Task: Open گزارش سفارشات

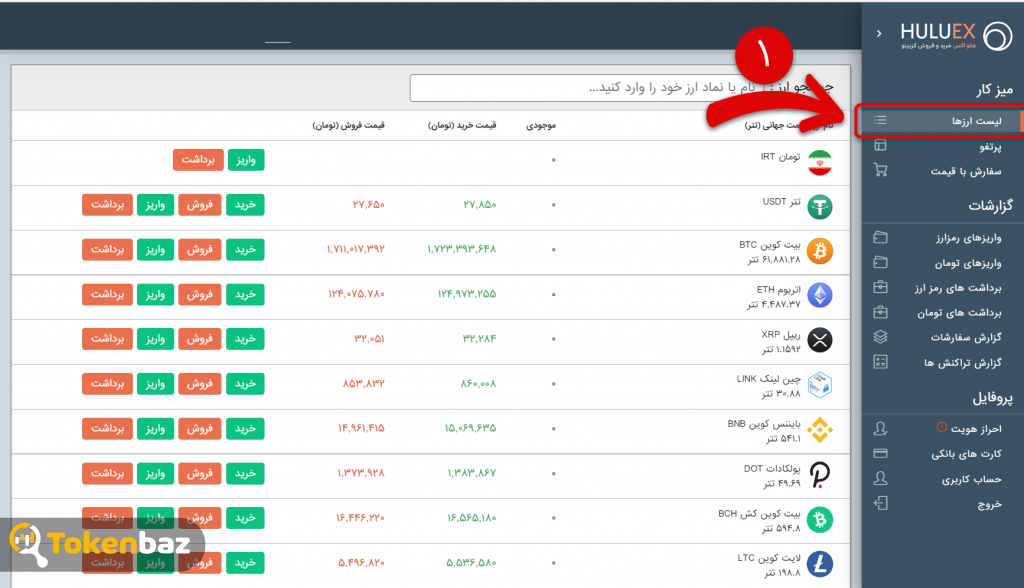Action: [x=966, y=338]
